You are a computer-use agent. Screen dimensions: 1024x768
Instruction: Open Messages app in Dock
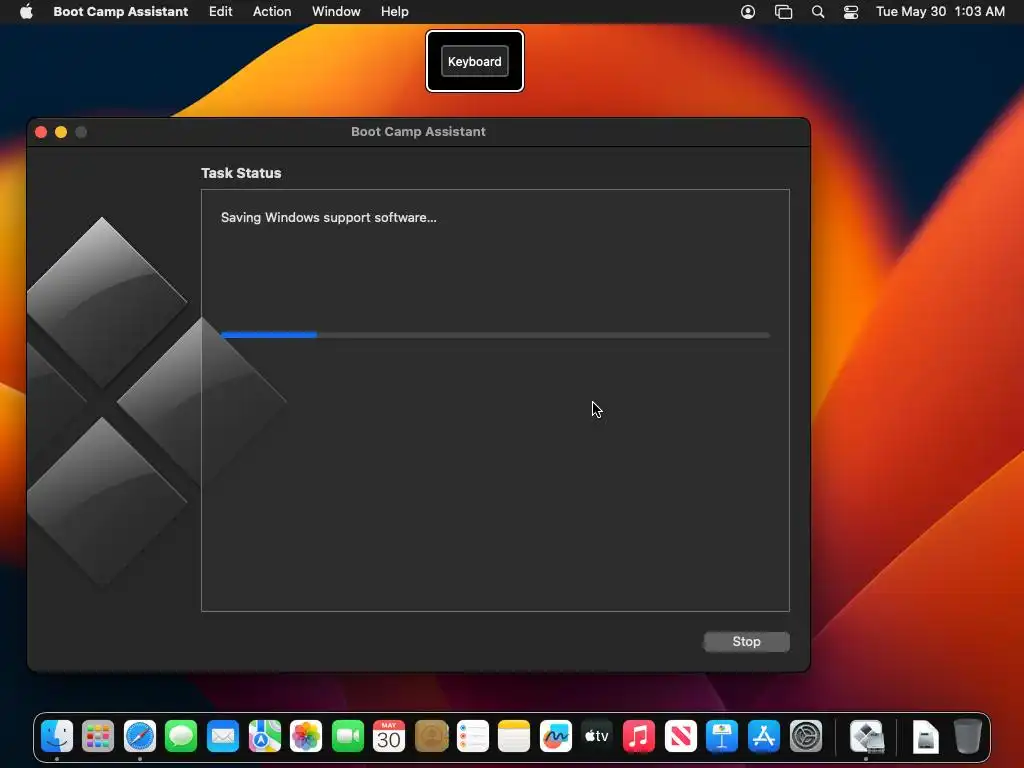click(181, 737)
